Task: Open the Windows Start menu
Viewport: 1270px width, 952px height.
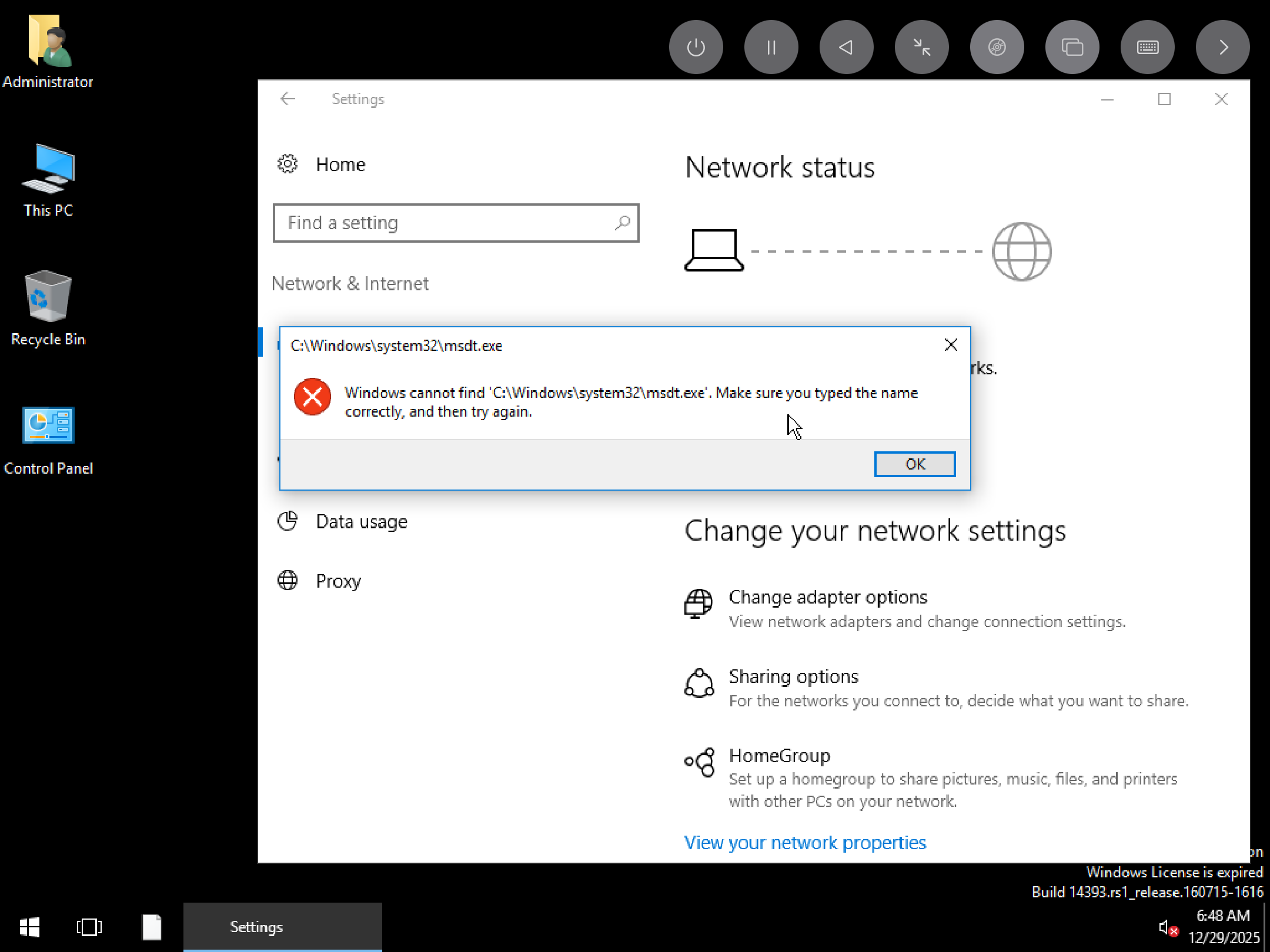Action: [x=29, y=927]
